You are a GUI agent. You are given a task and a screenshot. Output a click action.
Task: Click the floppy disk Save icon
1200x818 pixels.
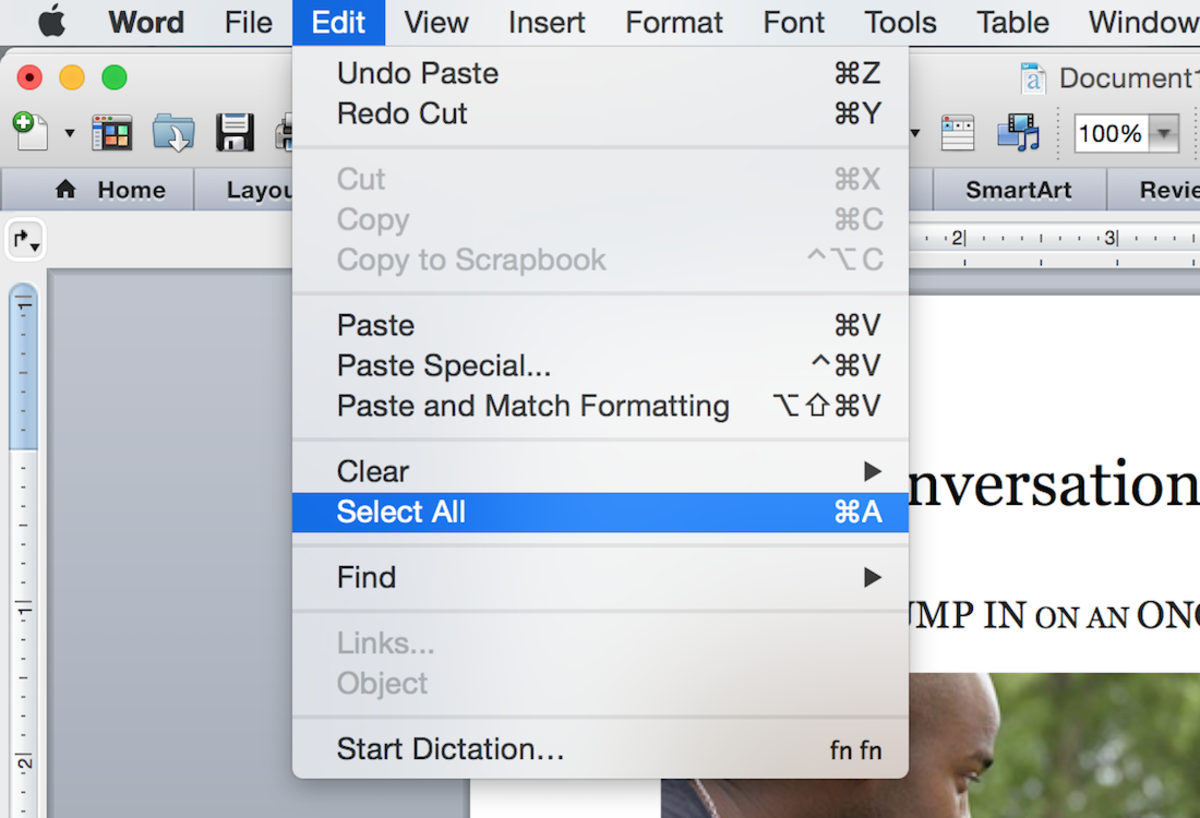pos(235,132)
